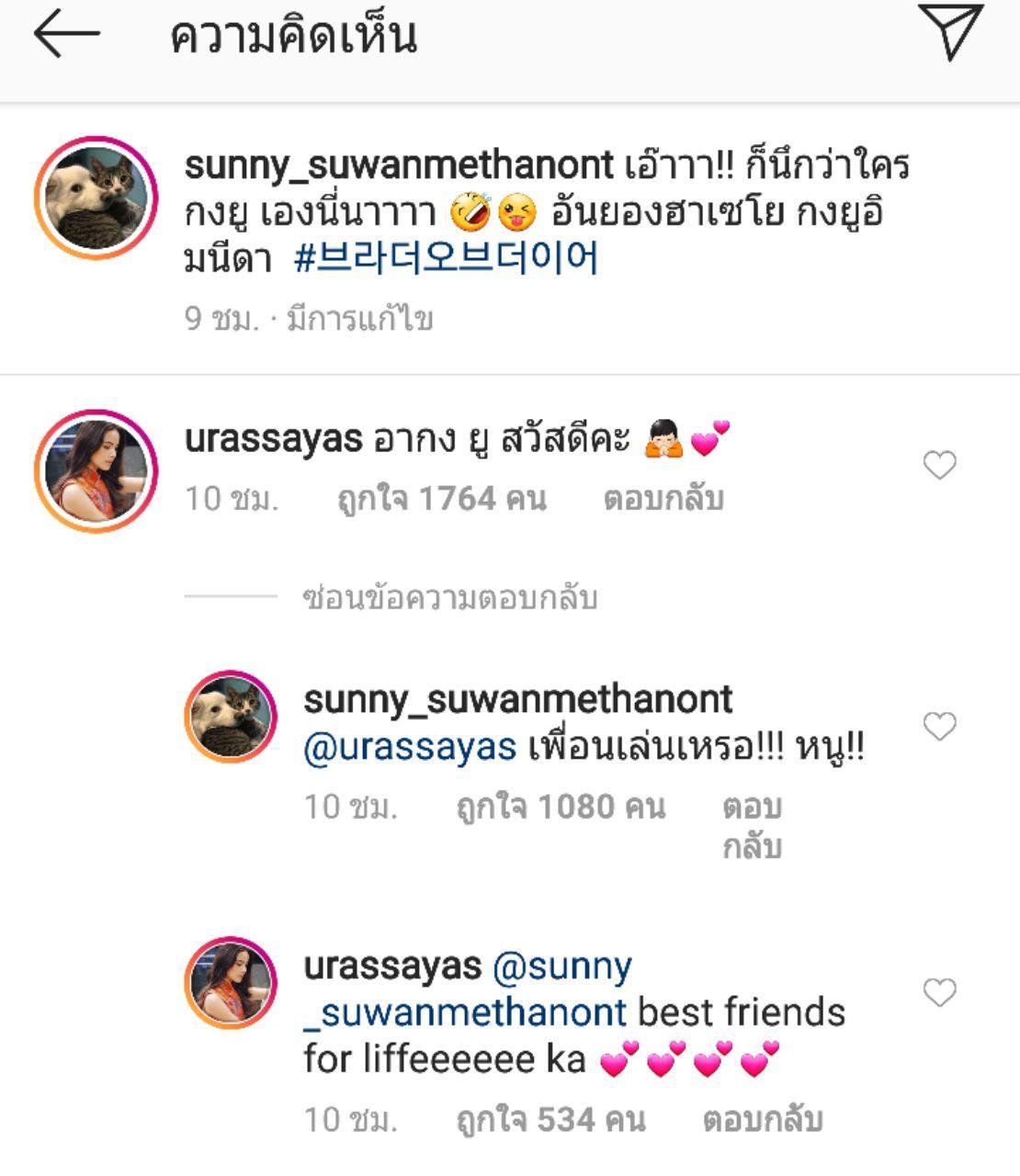The height and width of the screenshot is (1176, 1020).
Task: Open sunny_suwanmethanont username in caption
Action: pyautogui.click(x=399, y=166)
